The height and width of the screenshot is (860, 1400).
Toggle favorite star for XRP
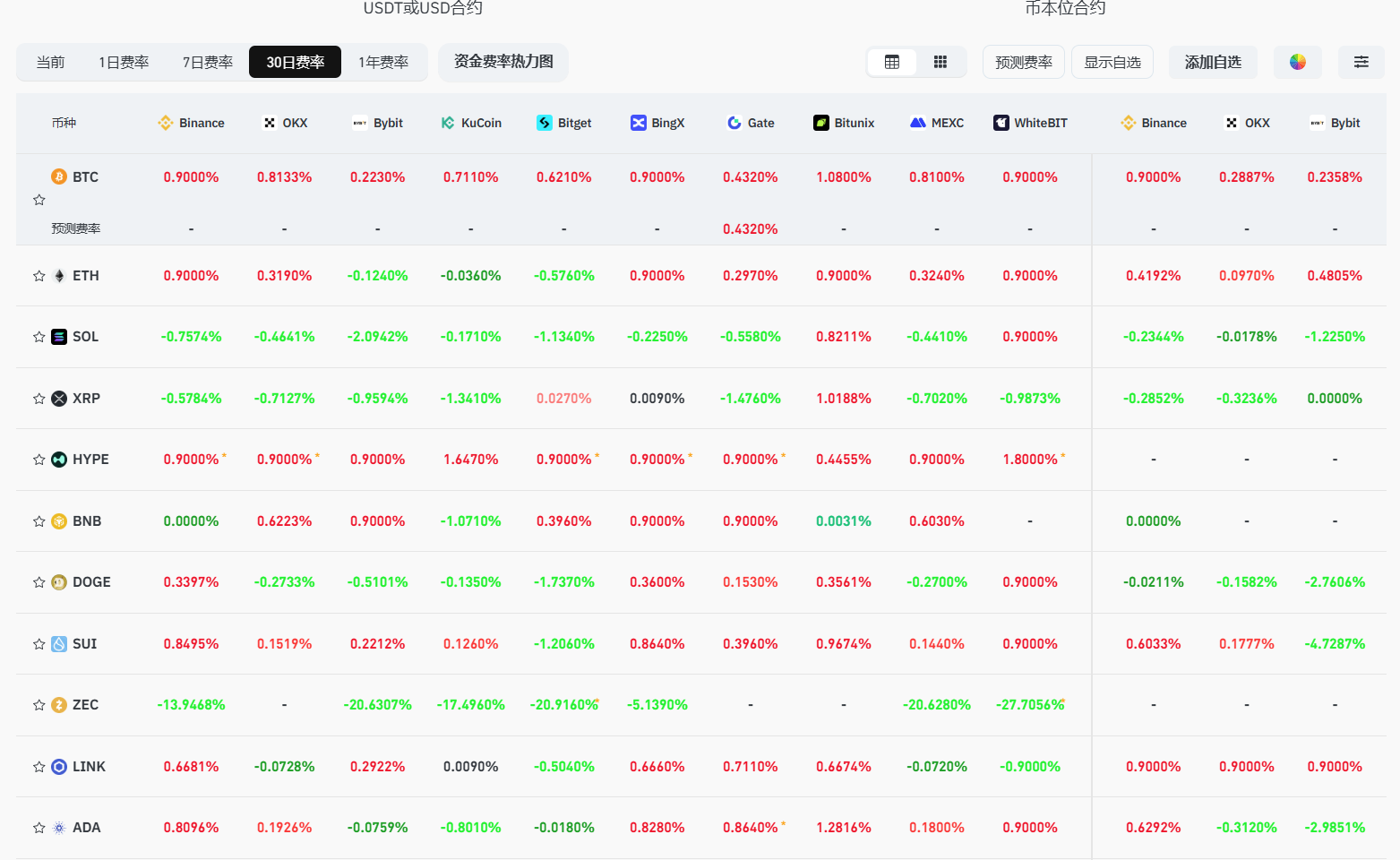(x=39, y=399)
